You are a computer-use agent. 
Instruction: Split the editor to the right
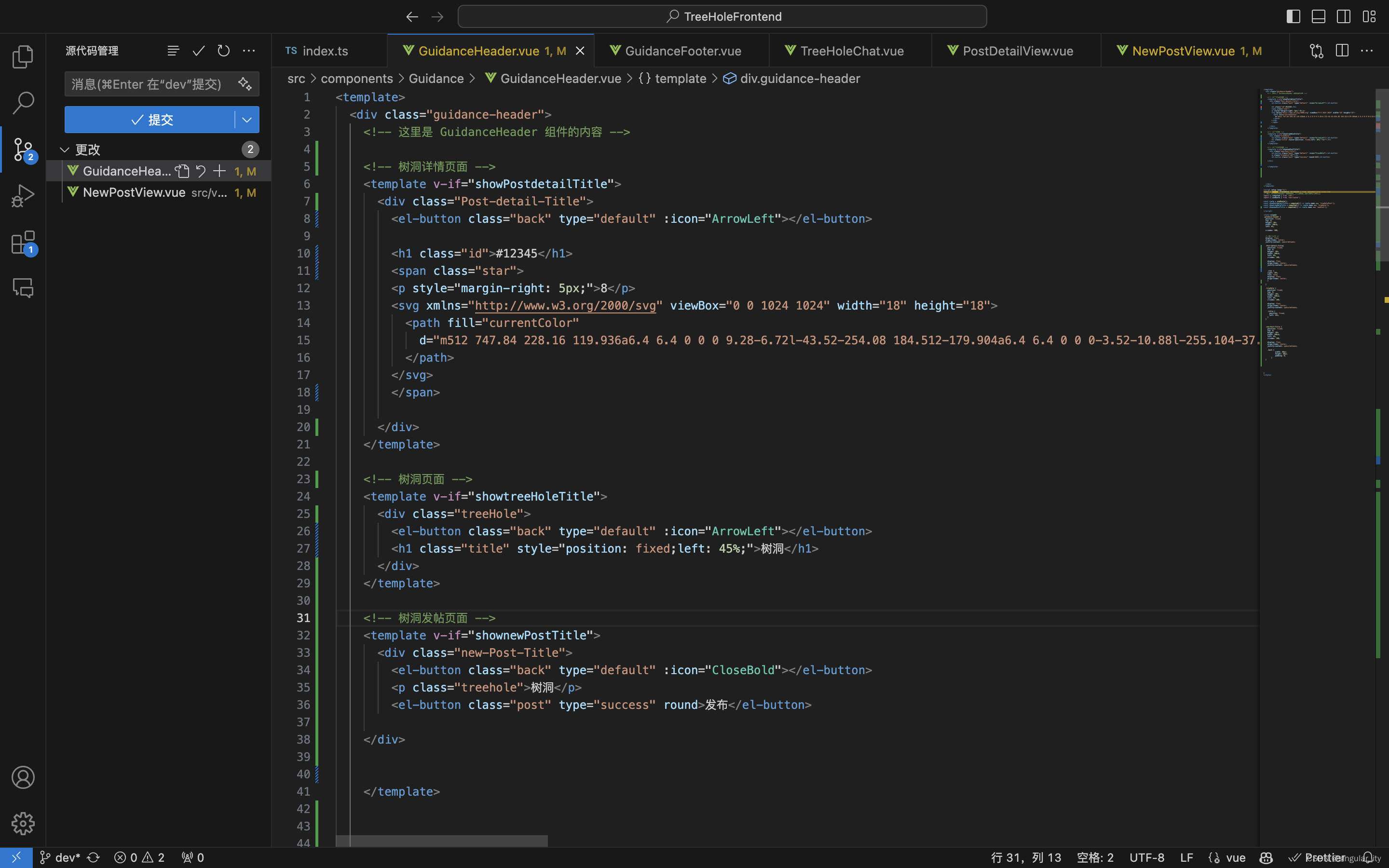pos(1342,51)
